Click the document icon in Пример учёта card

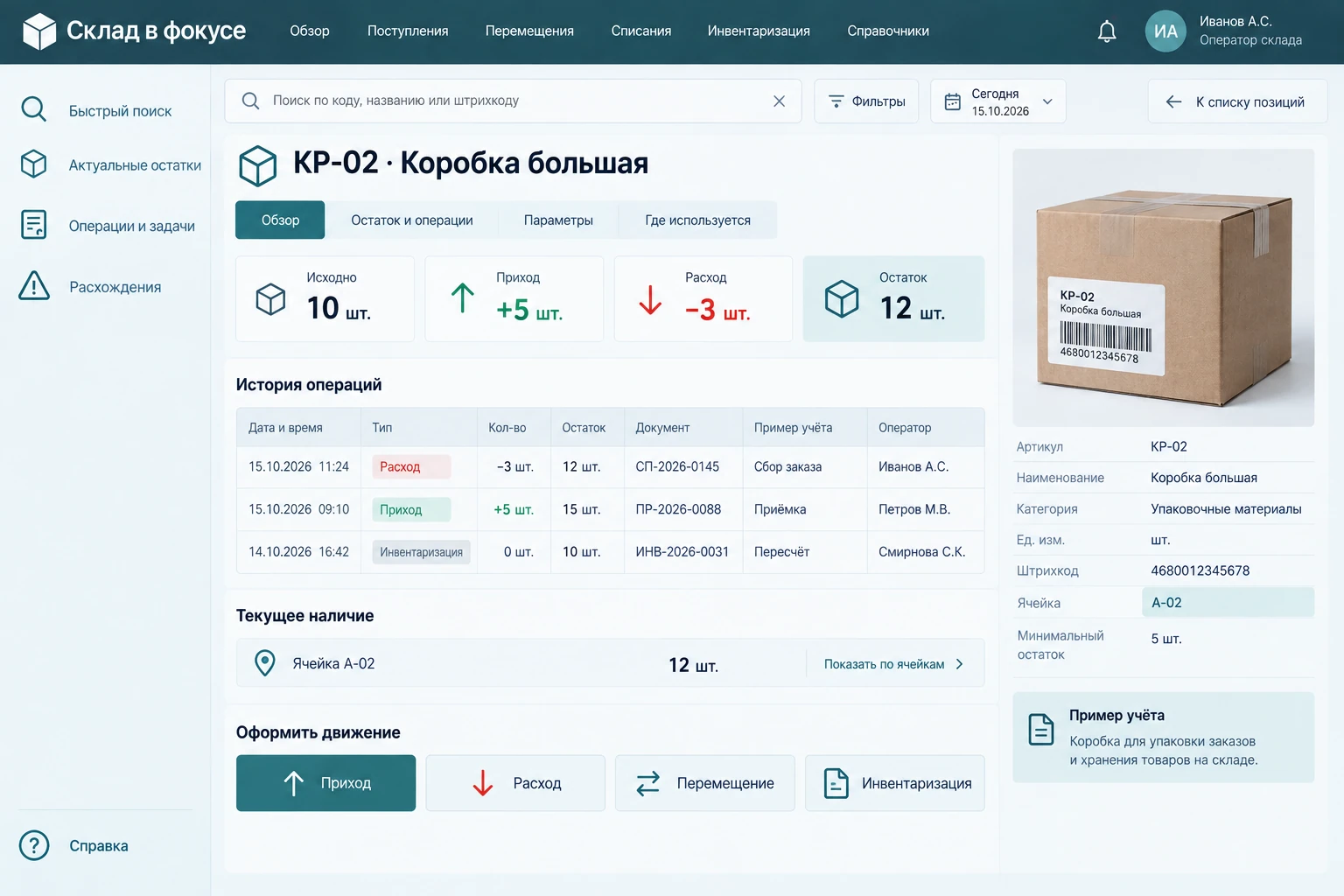pos(1041,729)
